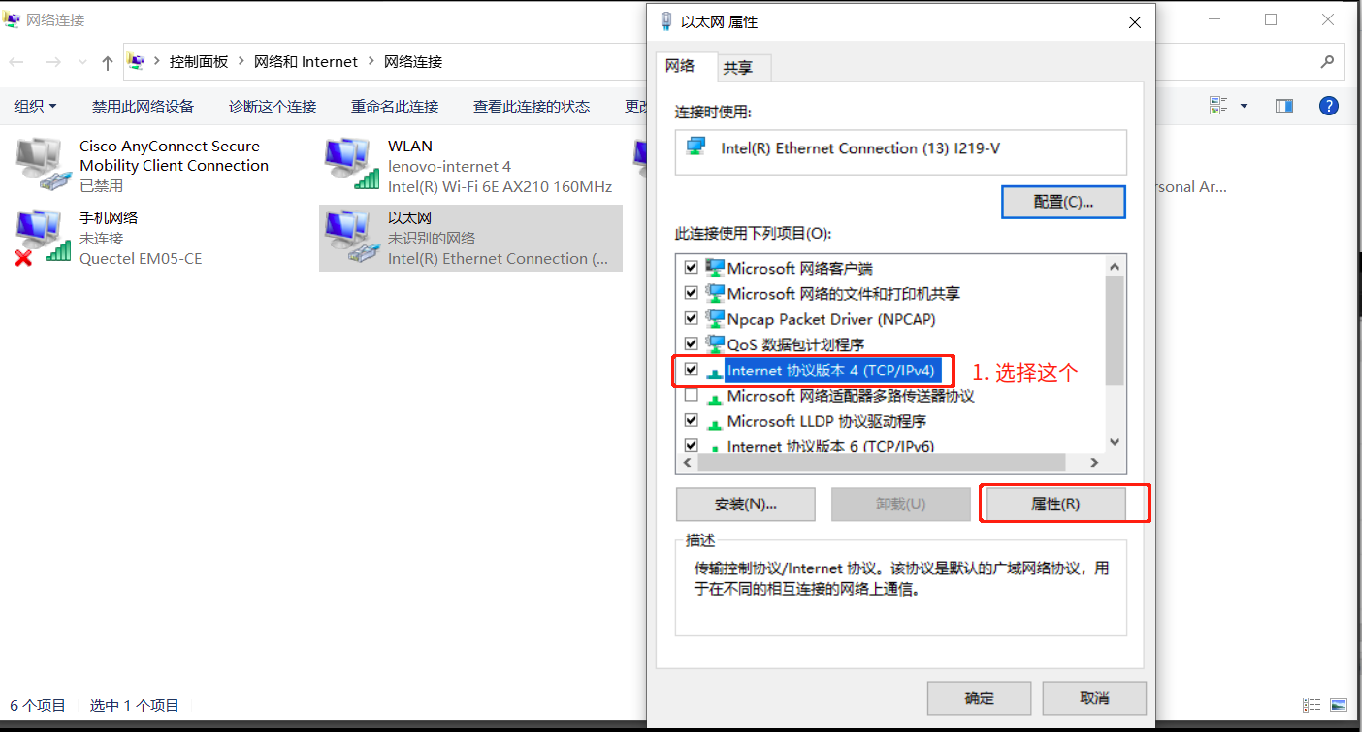
Task: Expand the view options dropdown arrow
Action: coord(1244,106)
